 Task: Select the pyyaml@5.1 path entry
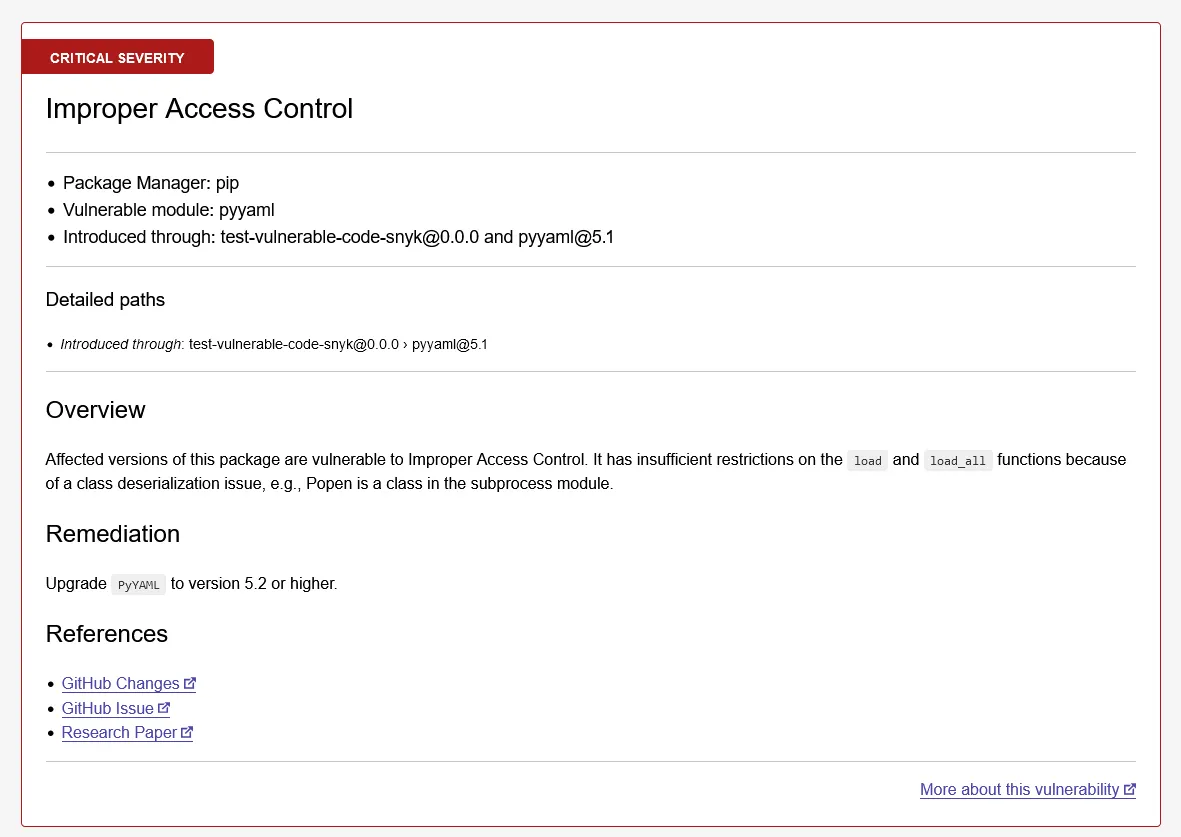[450, 344]
